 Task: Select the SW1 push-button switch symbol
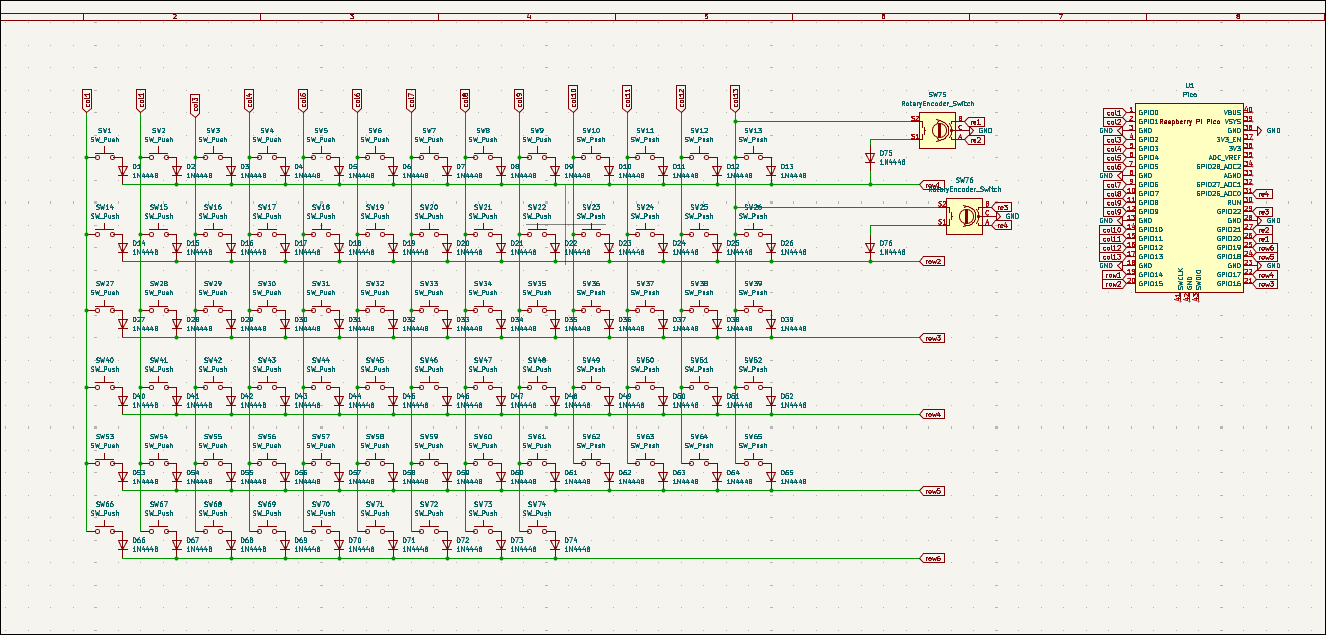tap(104, 156)
